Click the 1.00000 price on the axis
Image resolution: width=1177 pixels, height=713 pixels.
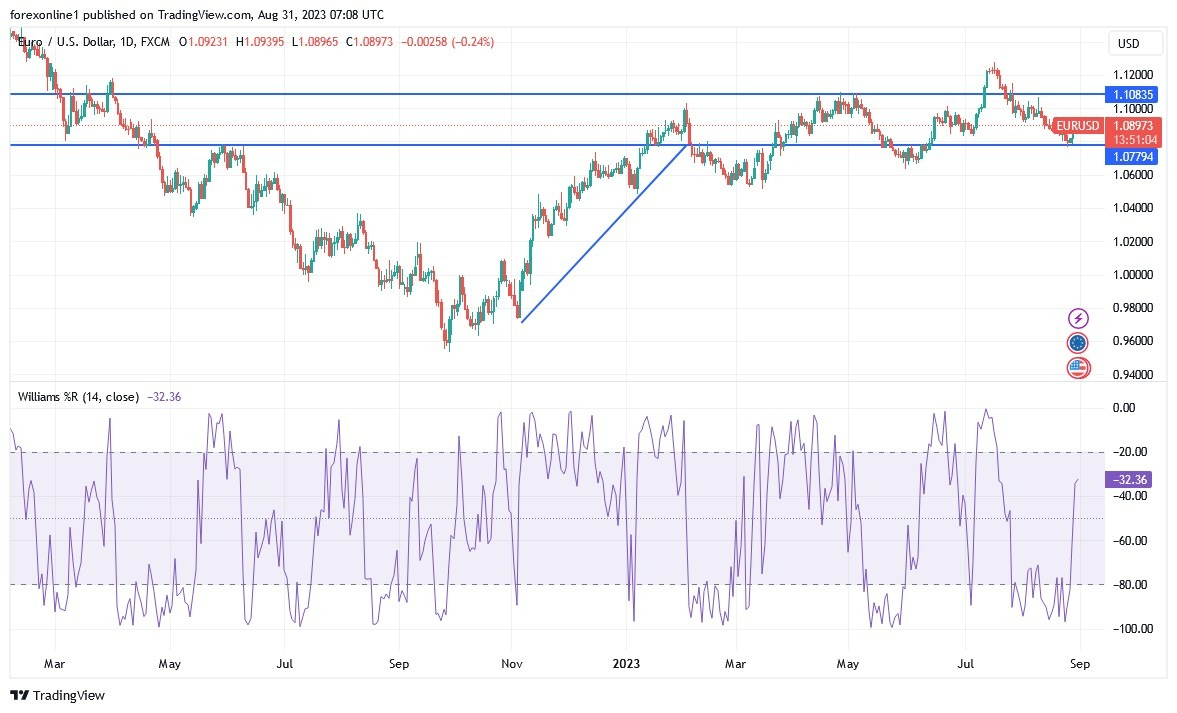click(1132, 275)
